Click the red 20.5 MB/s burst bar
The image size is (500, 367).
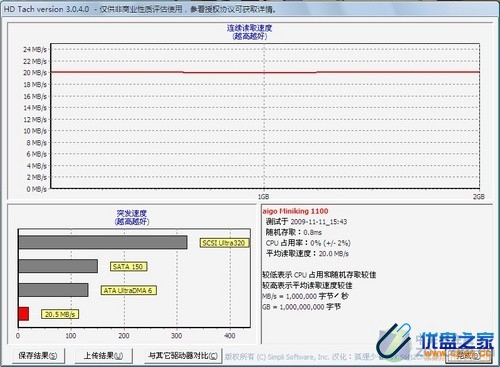23,314
